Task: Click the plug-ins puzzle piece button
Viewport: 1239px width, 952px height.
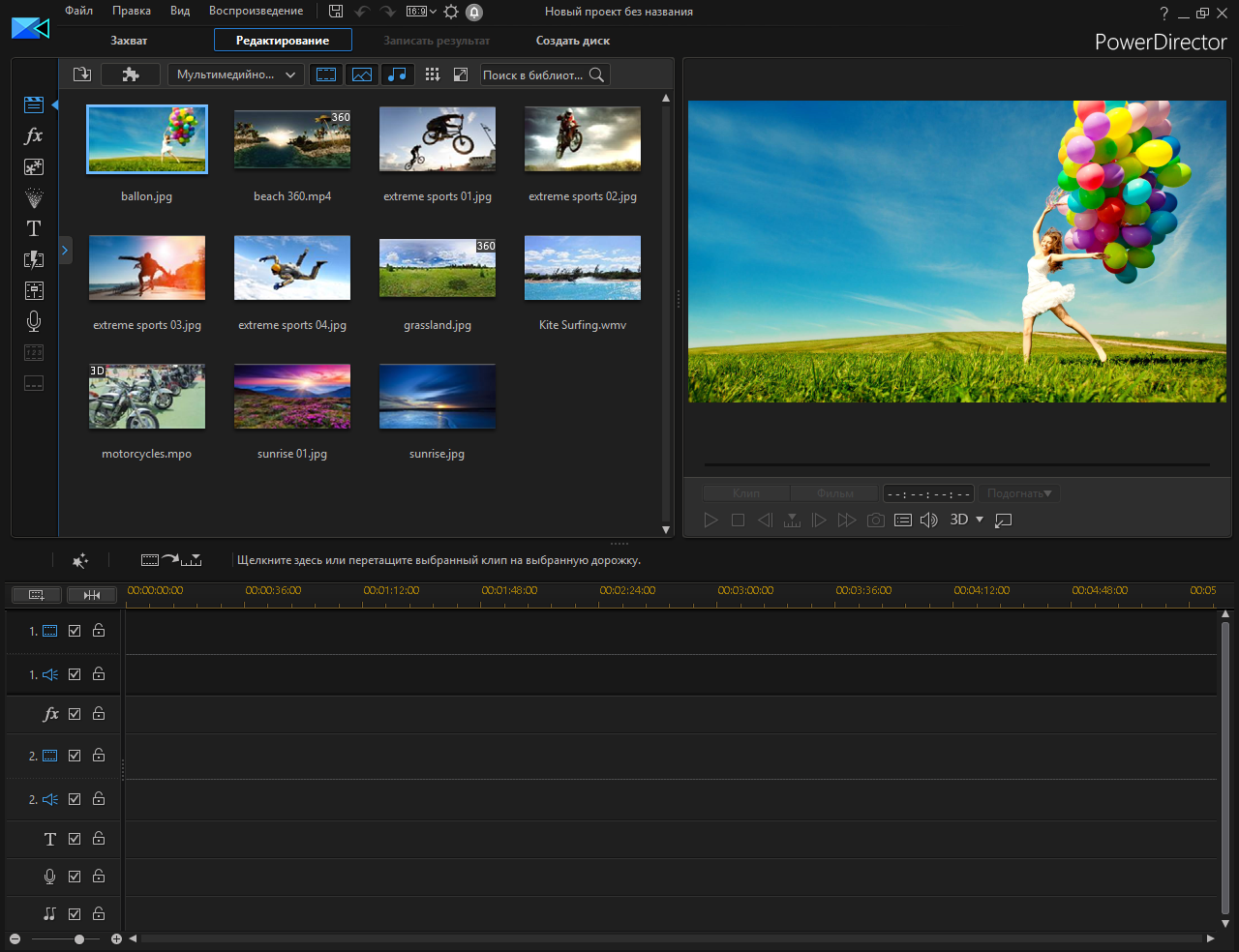Action: coord(131,74)
